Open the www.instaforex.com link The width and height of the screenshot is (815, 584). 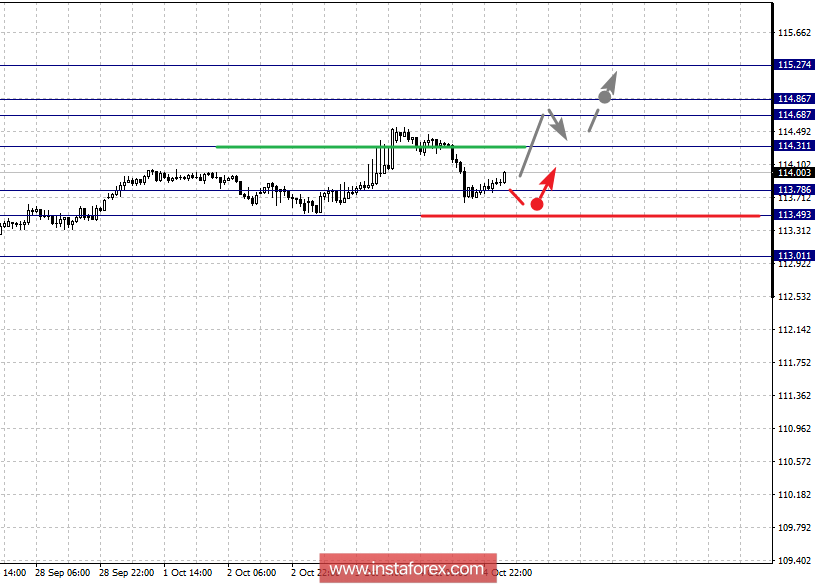tap(408, 568)
